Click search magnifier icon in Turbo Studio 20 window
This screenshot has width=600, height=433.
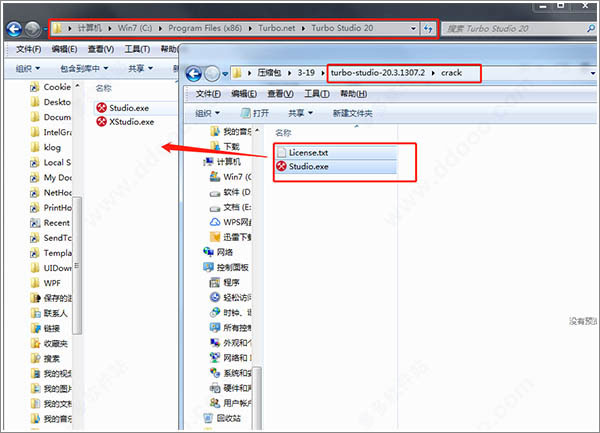(591, 28)
